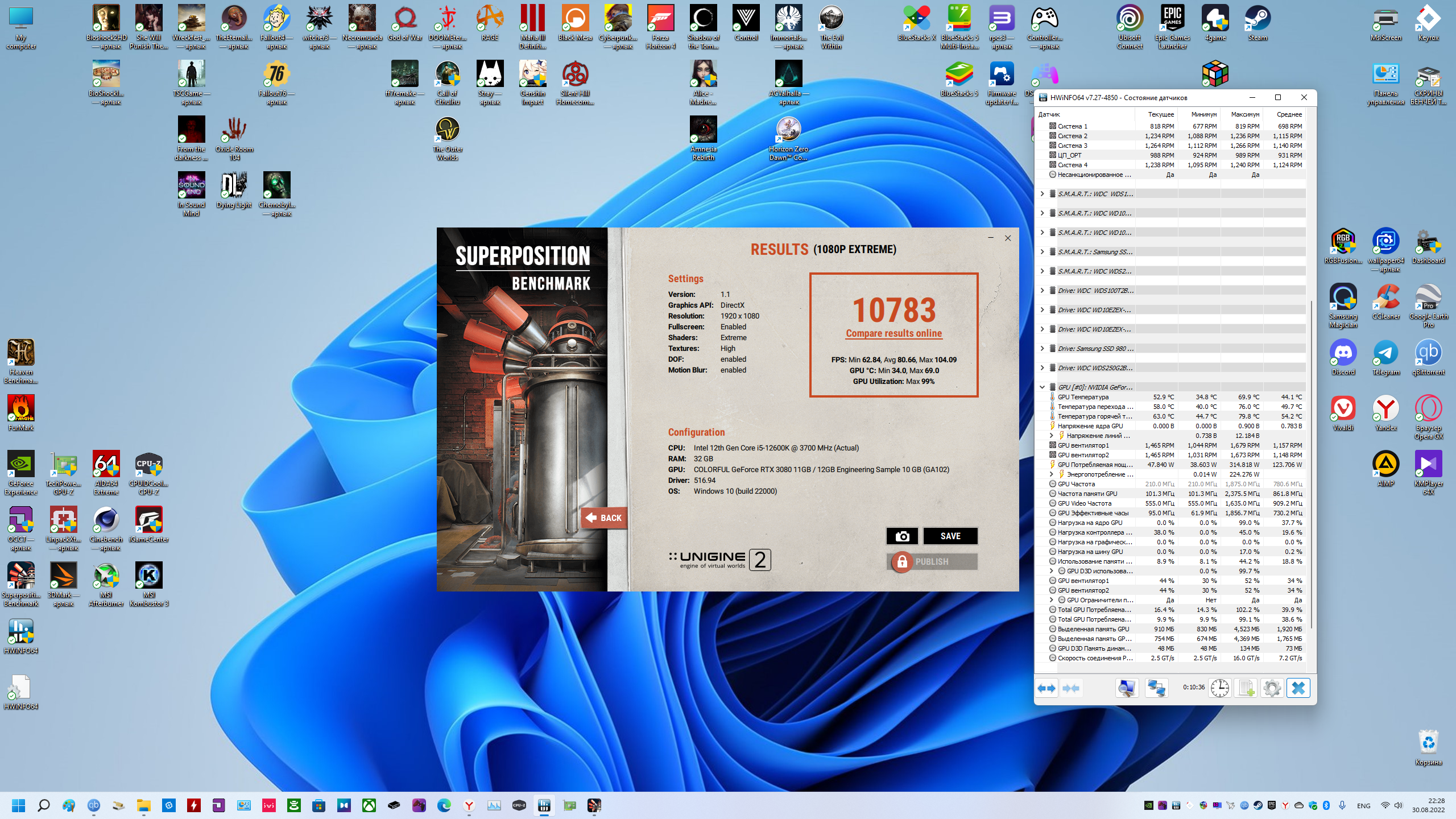This screenshot has width=1456, height=819.
Task: Start logging sensors to file in HWiNFO
Action: point(1246,688)
